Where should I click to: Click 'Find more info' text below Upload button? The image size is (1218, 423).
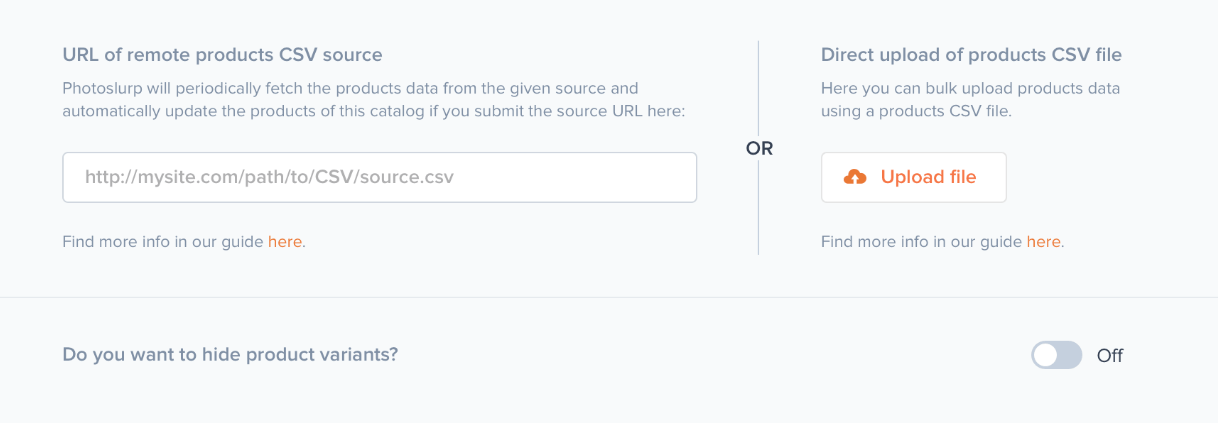tap(921, 241)
